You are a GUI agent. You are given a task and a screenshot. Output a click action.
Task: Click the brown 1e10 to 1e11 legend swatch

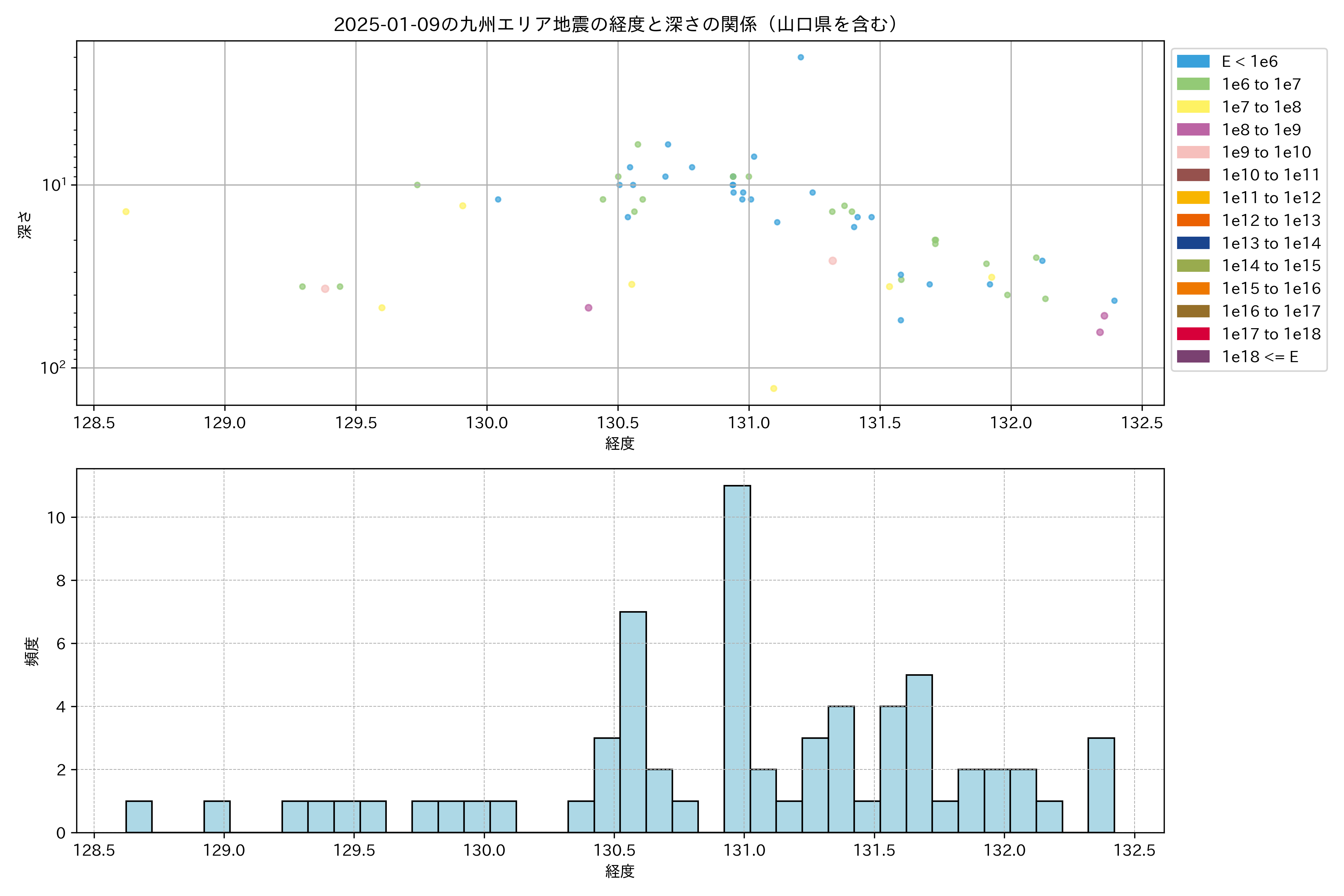[x=1193, y=175]
